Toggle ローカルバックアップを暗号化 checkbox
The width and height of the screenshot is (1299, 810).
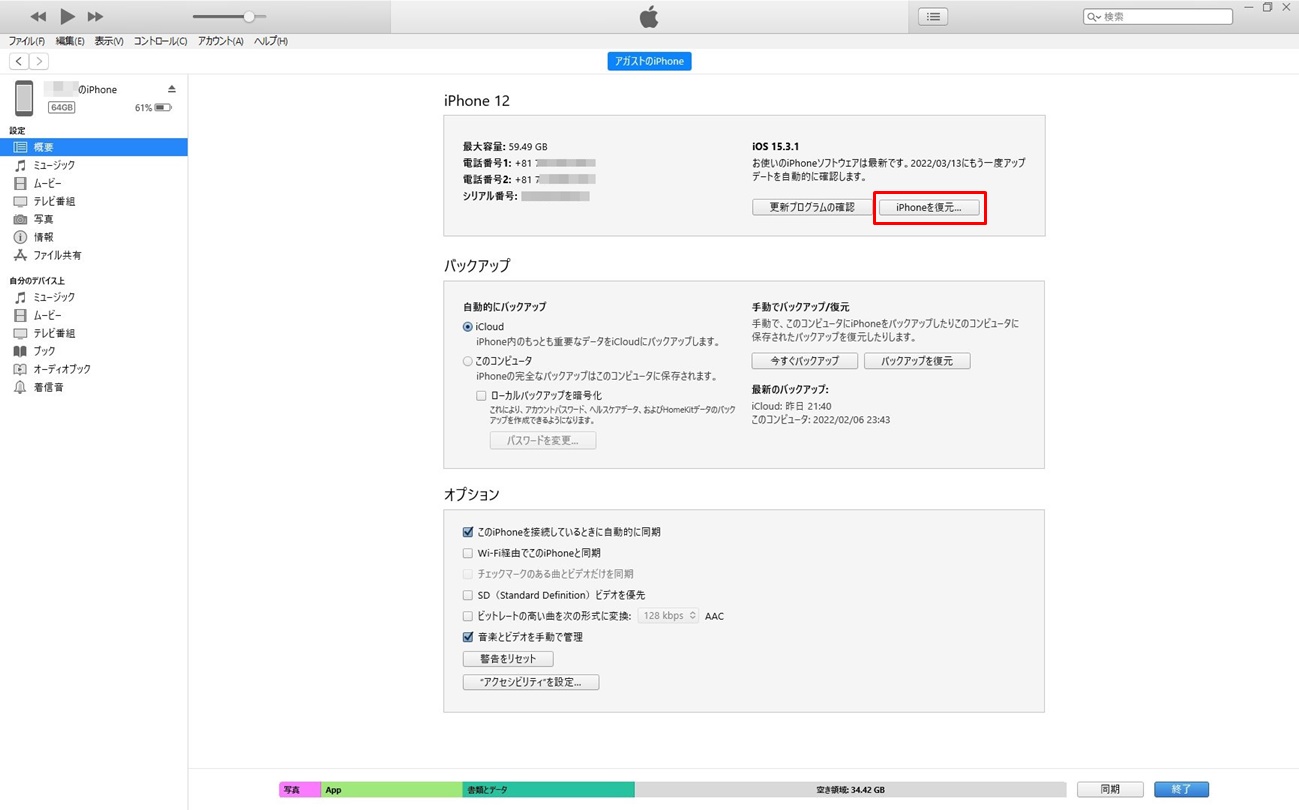[481, 396]
